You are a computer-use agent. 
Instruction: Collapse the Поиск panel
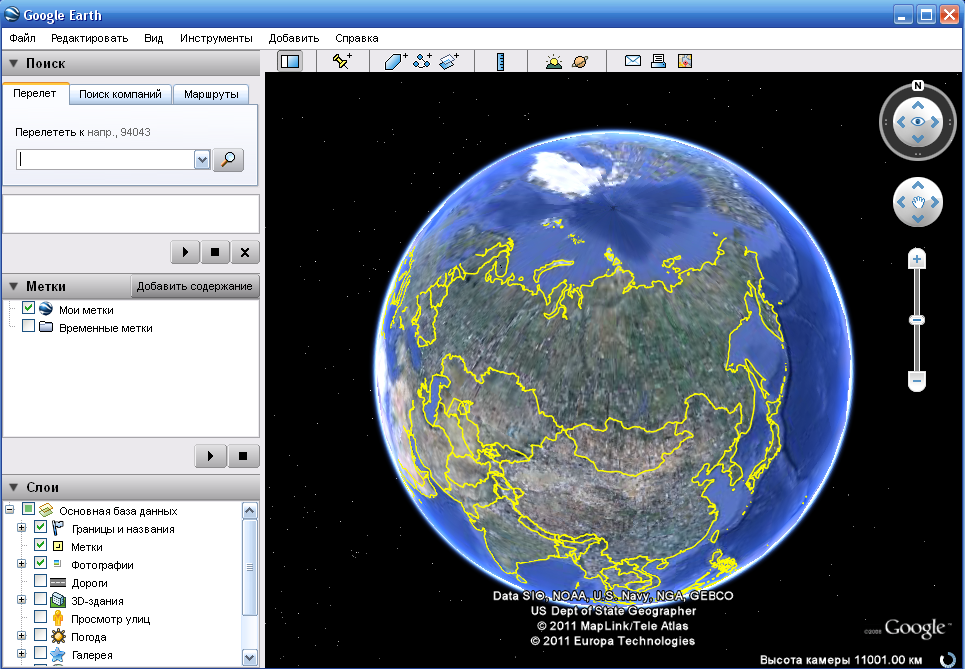click(14, 63)
